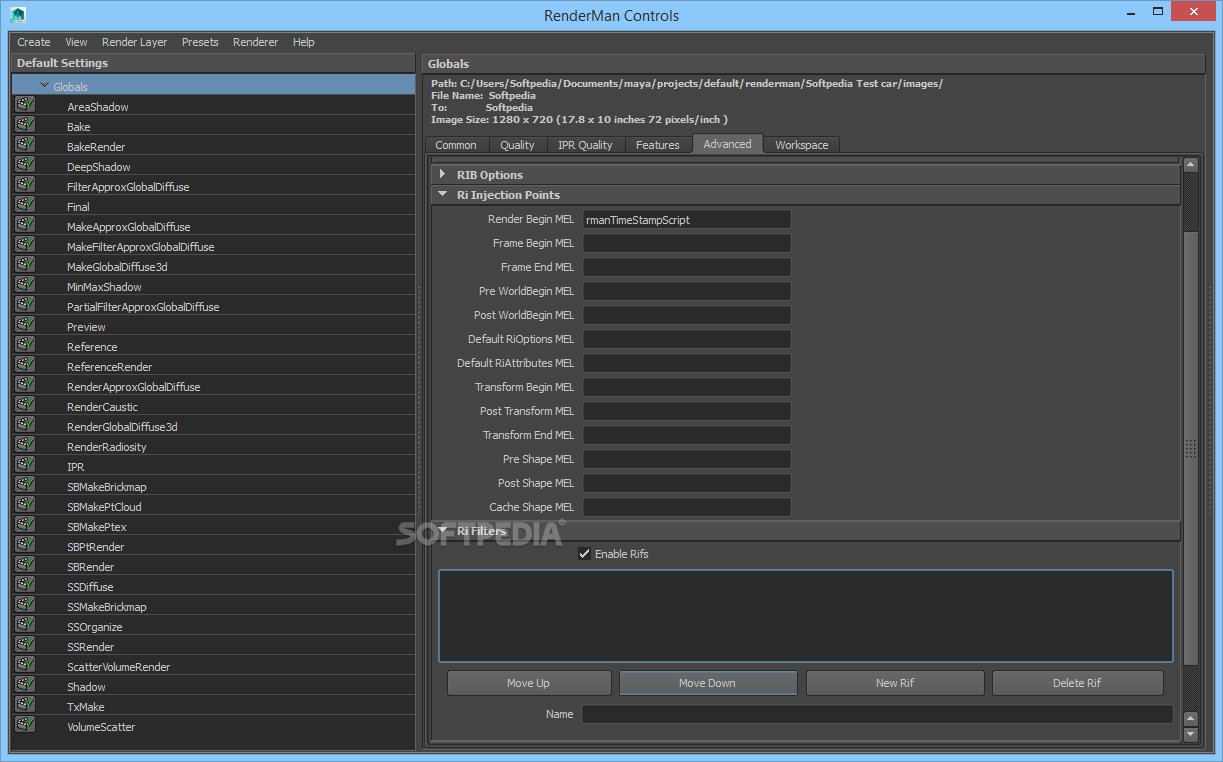Open the Render Layer menu
Screen dimensions: 1223x762
134,42
